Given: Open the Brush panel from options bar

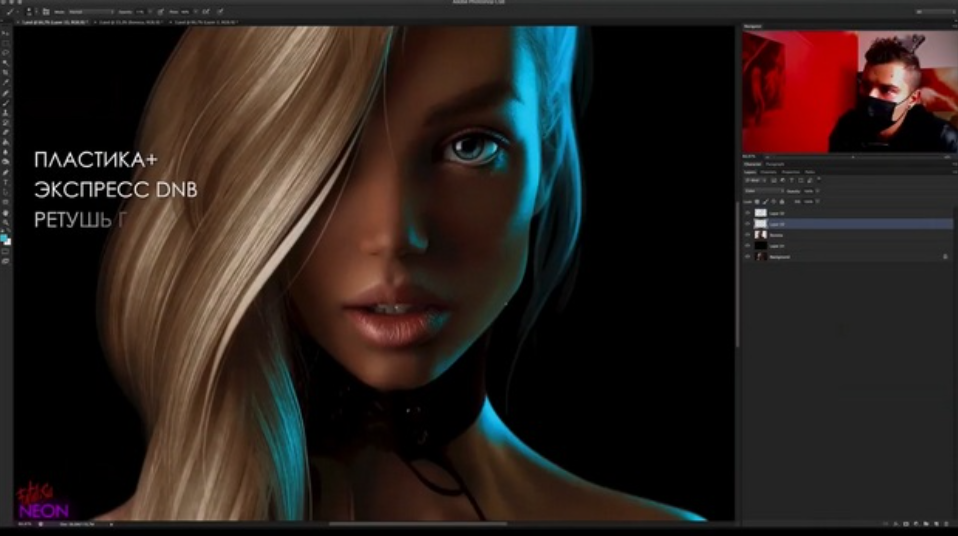Looking at the screenshot, I should click(46, 12).
